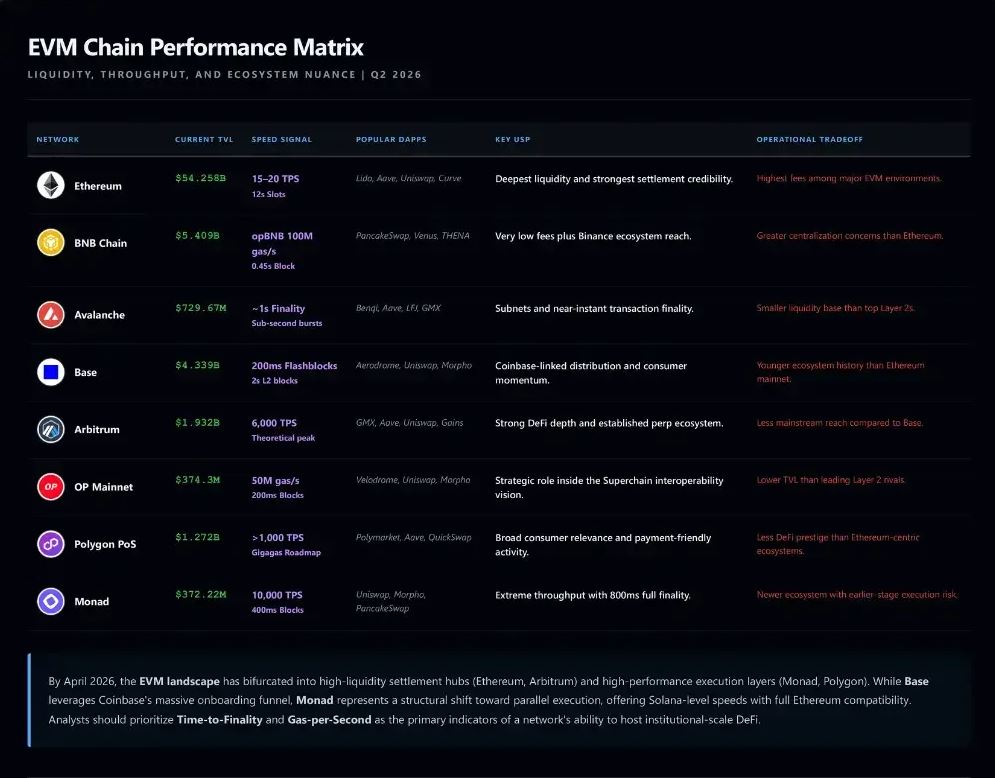Click the EVM Chain Performance Matrix title

[x=196, y=47]
